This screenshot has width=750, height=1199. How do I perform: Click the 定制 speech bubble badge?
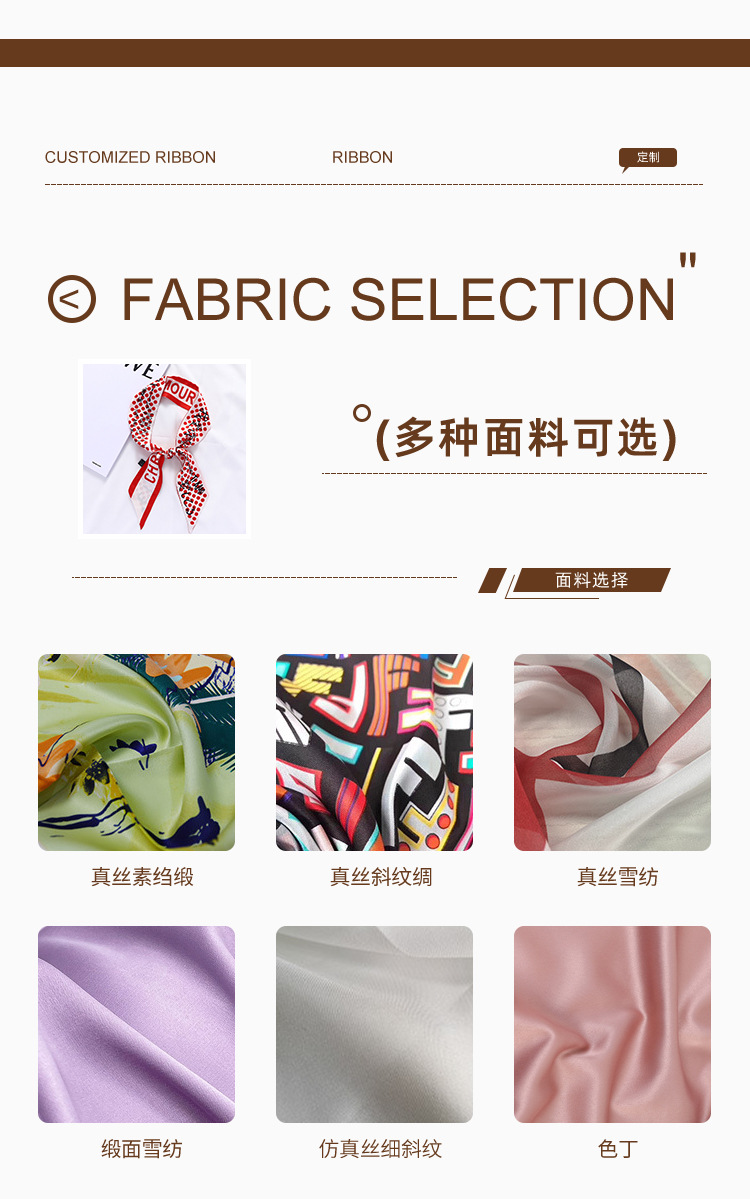648,158
